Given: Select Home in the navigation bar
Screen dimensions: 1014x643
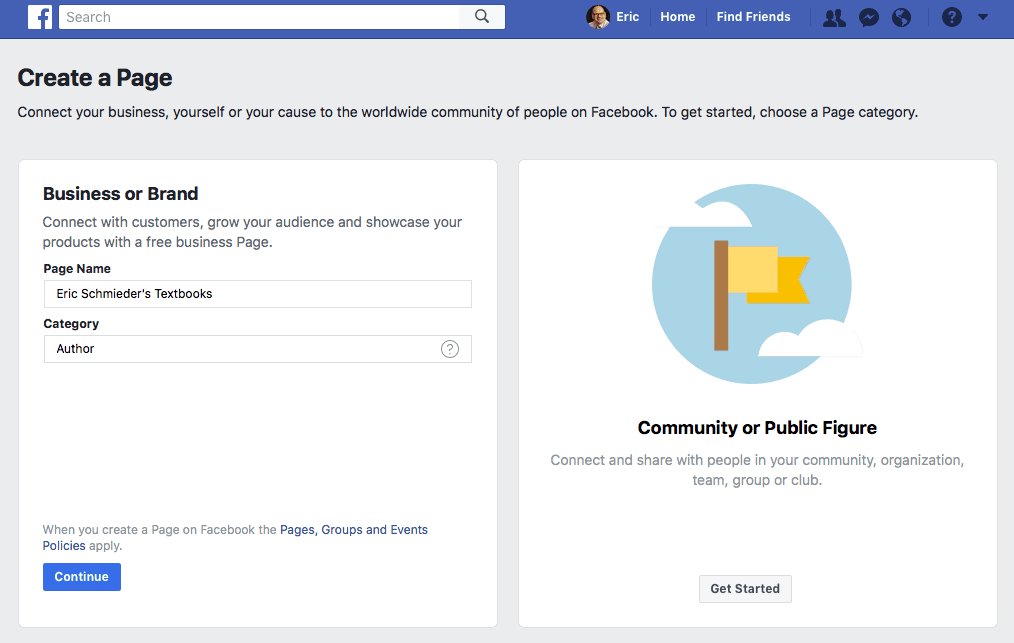Looking at the screenshot, I should [x=677, y=17].
